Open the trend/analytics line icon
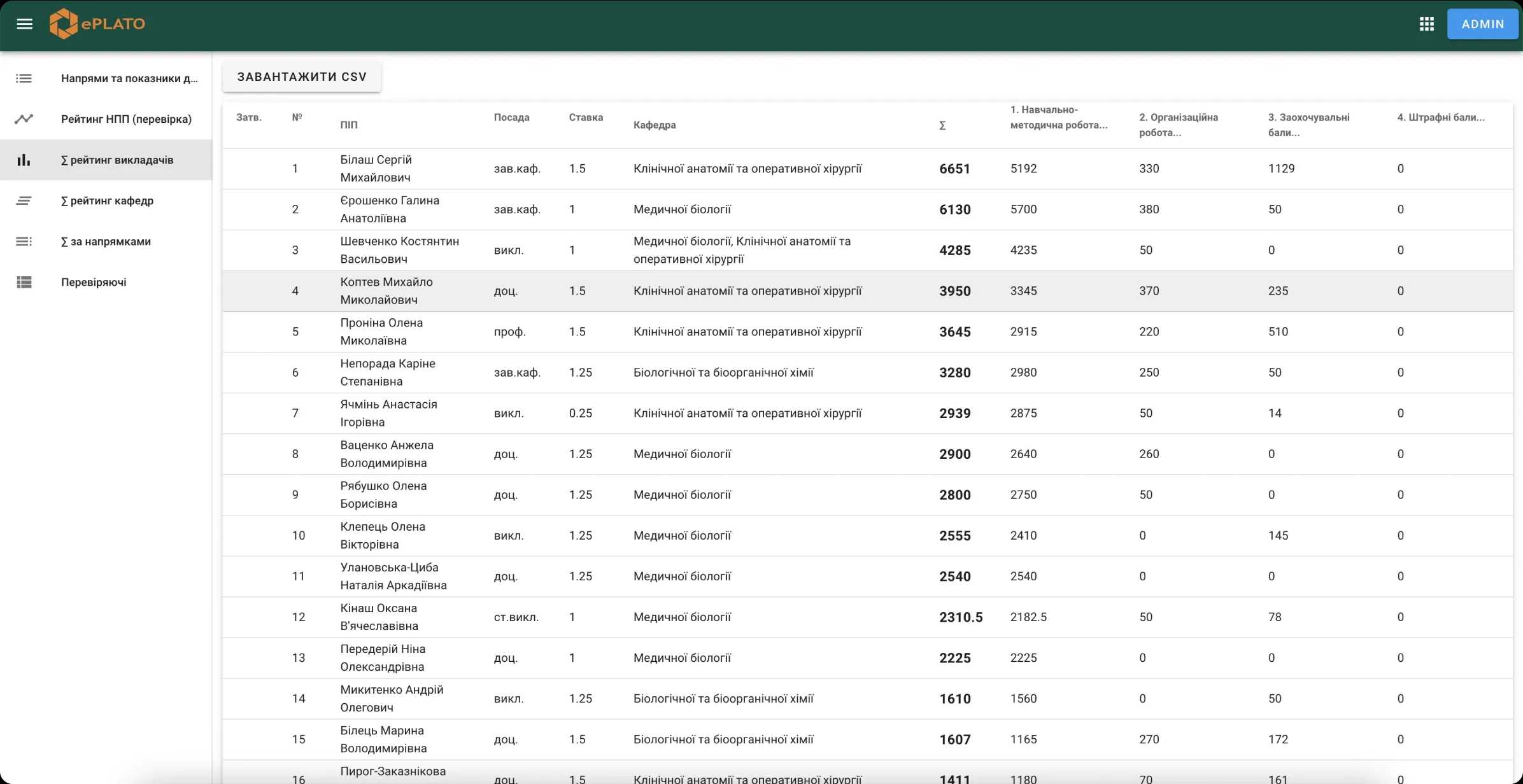 [x=24, y=118]
